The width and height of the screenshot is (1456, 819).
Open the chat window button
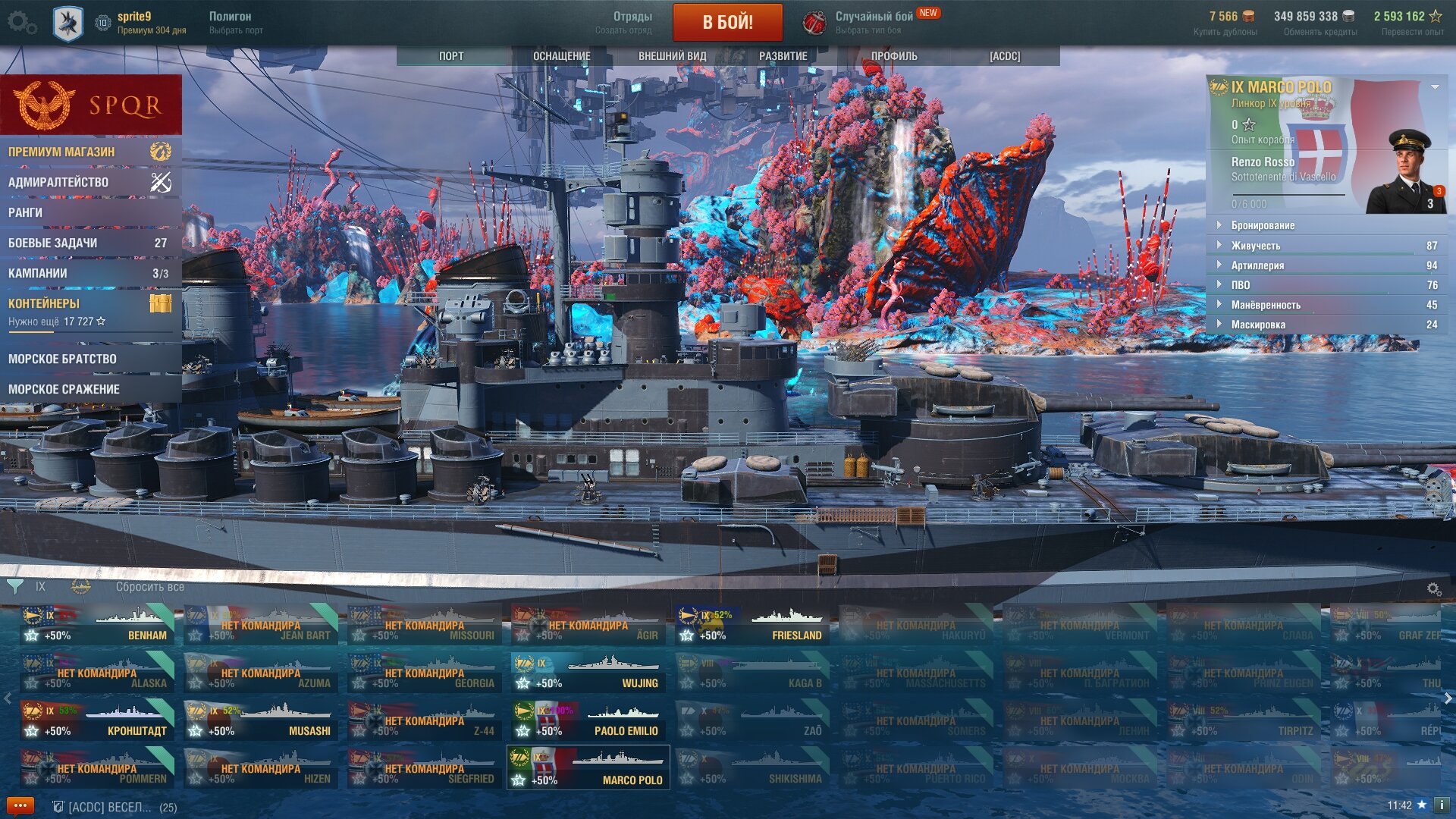[20, 805]
